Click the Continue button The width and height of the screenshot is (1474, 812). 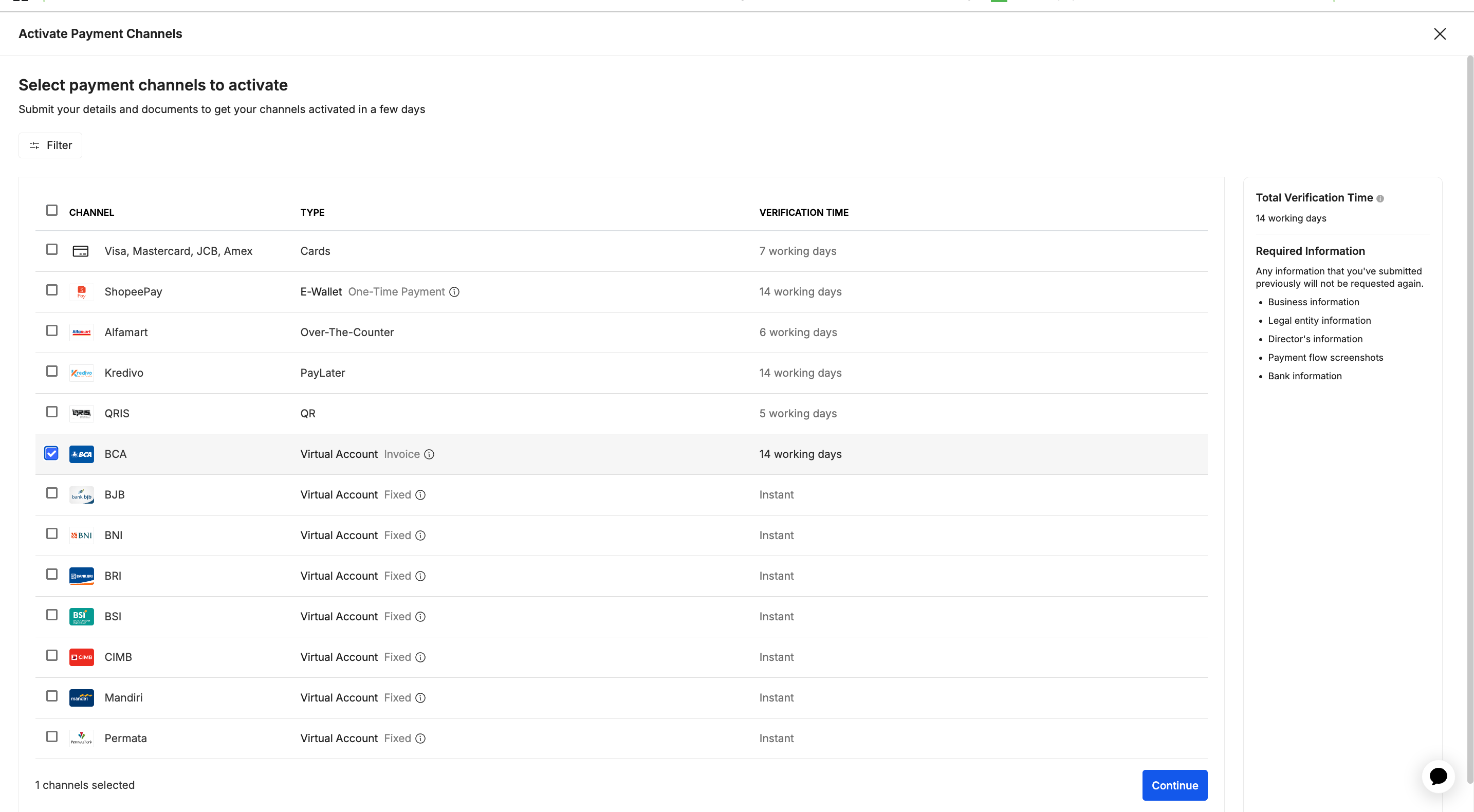[x=1174, y=785]
